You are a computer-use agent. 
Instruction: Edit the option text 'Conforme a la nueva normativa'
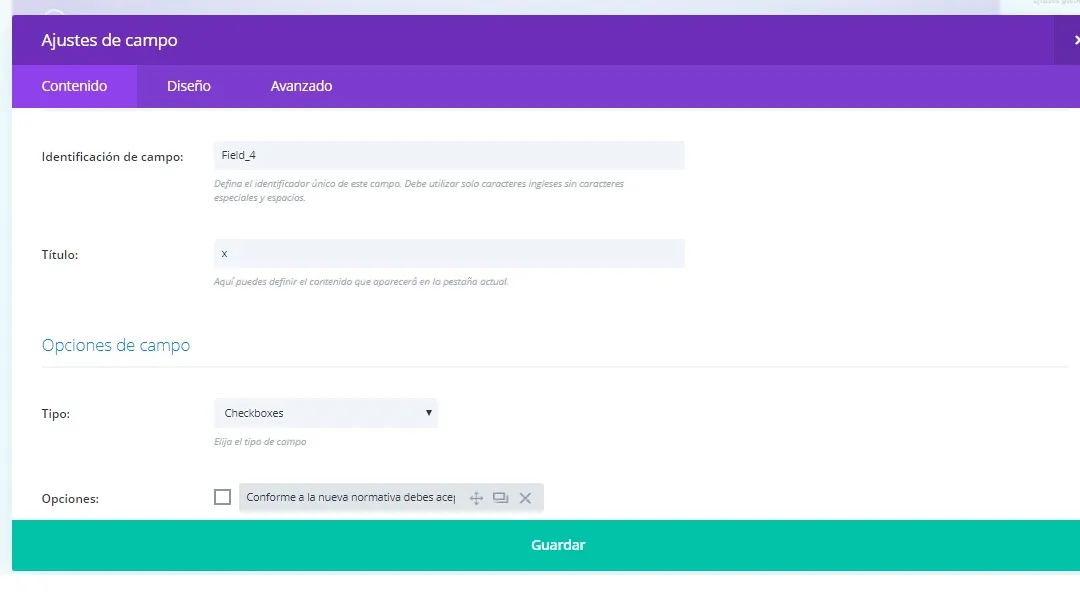[350, 498]
